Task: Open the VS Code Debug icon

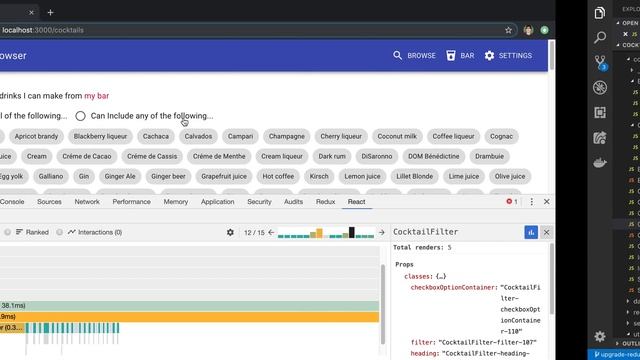Action: pos(600,88)
